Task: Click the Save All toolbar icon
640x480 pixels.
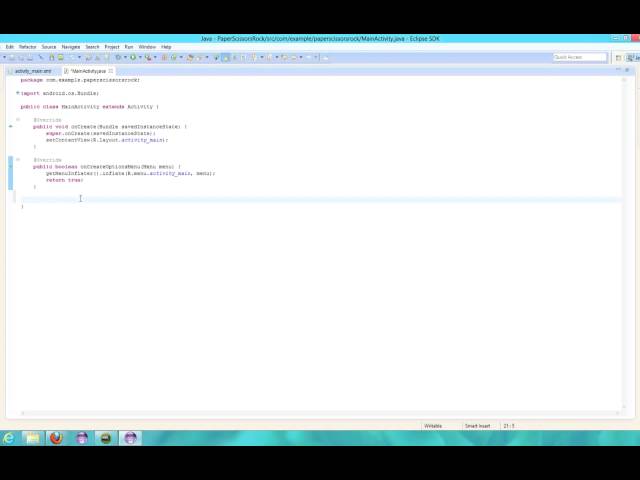Action: pyautogui.click(x=21, y=58)
